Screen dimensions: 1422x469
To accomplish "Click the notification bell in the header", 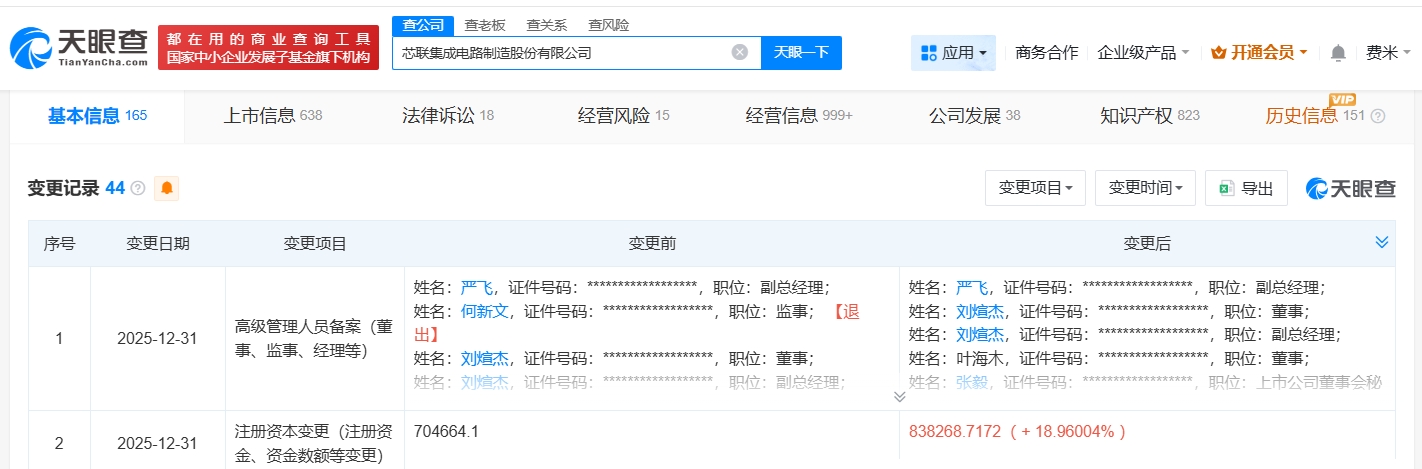I will 1338,53.
